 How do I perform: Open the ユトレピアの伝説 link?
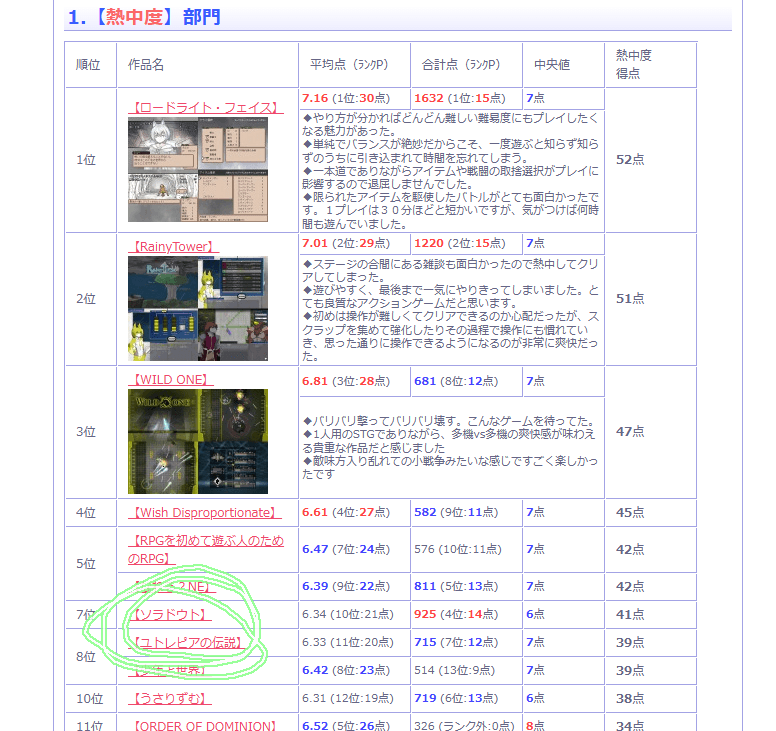pyautogui.click(x=187, y=642)
